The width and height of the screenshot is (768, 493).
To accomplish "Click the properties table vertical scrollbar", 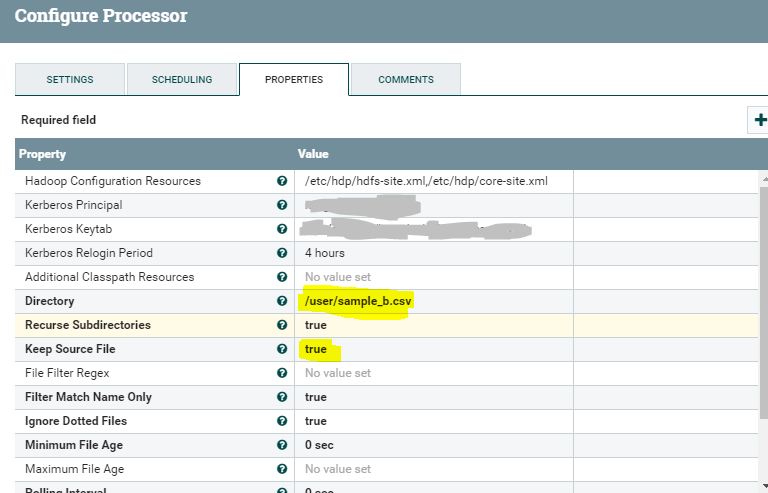I will click(763, 330).
